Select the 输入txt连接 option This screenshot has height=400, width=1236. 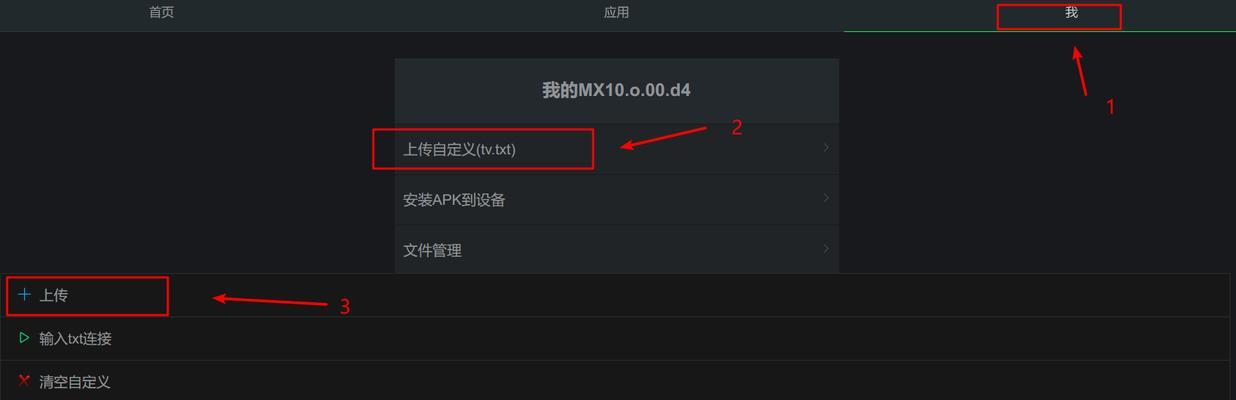(614, 338)
